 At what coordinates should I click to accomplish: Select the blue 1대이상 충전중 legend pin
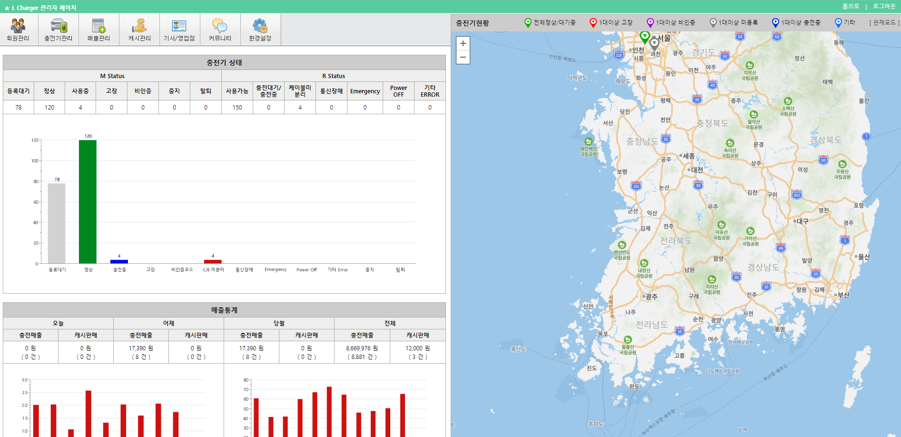[775, 22]
